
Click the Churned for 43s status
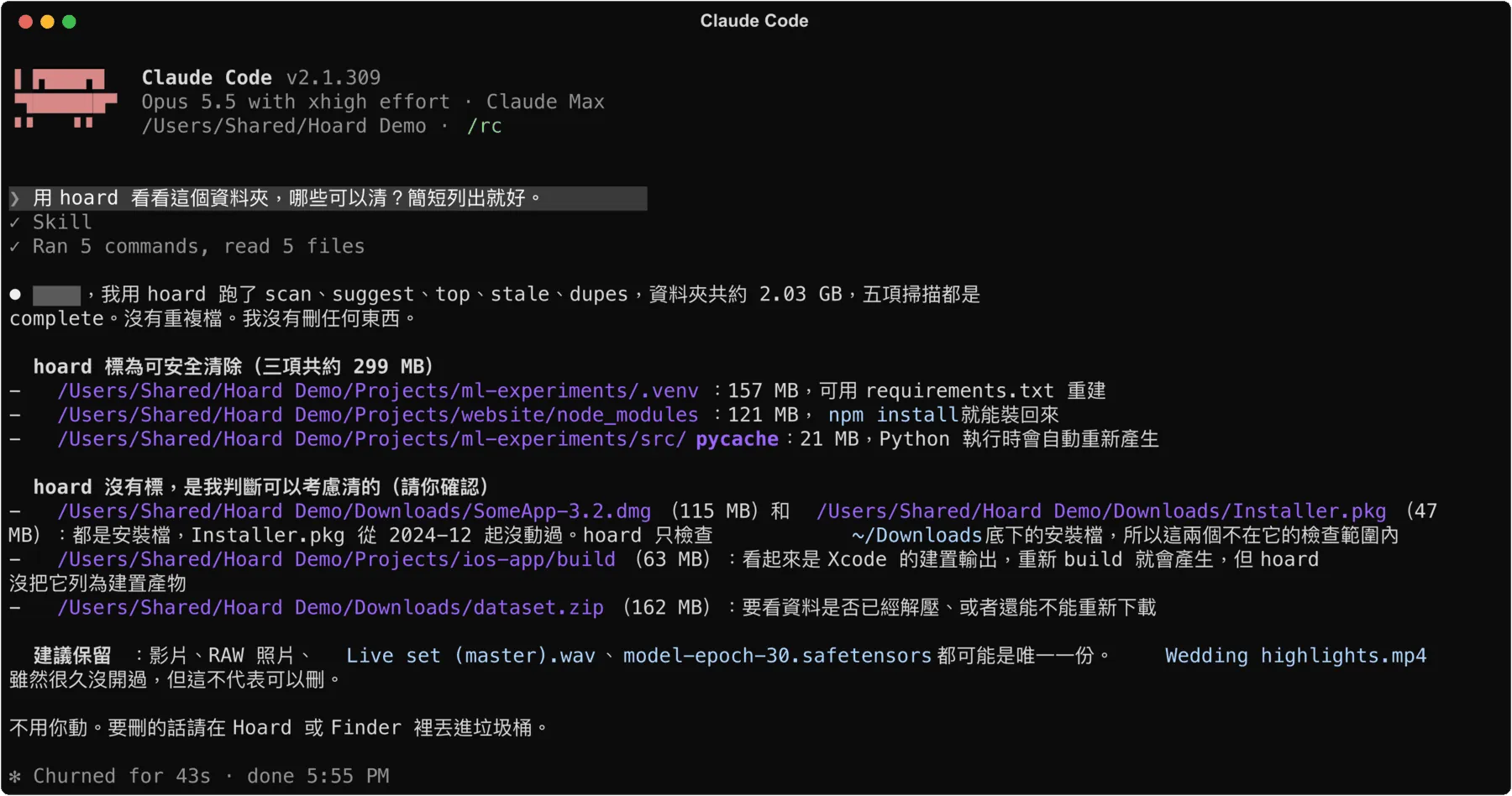tap(122, 777)
